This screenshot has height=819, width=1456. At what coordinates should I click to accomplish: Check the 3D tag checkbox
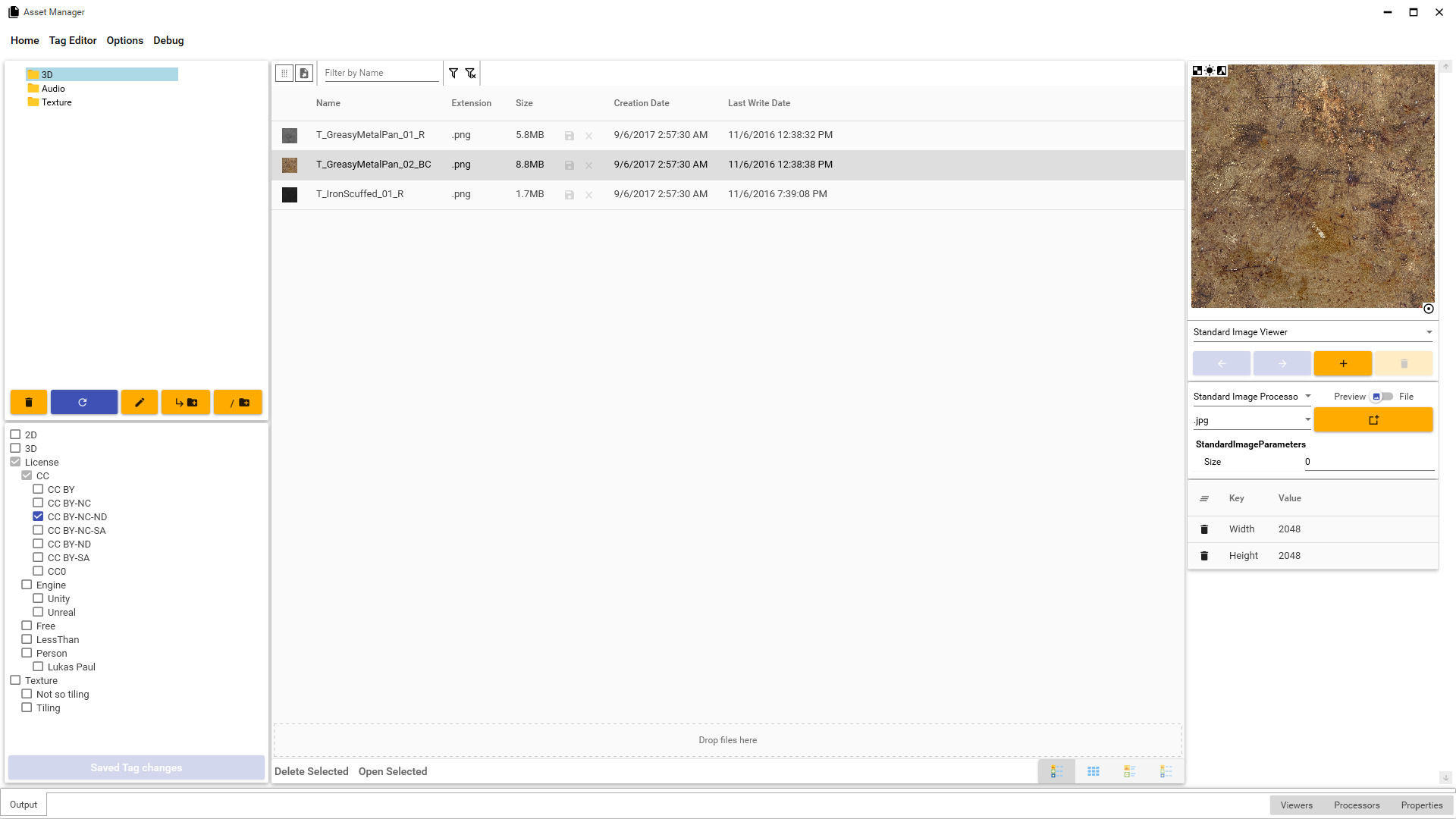[x=15, y=448]
